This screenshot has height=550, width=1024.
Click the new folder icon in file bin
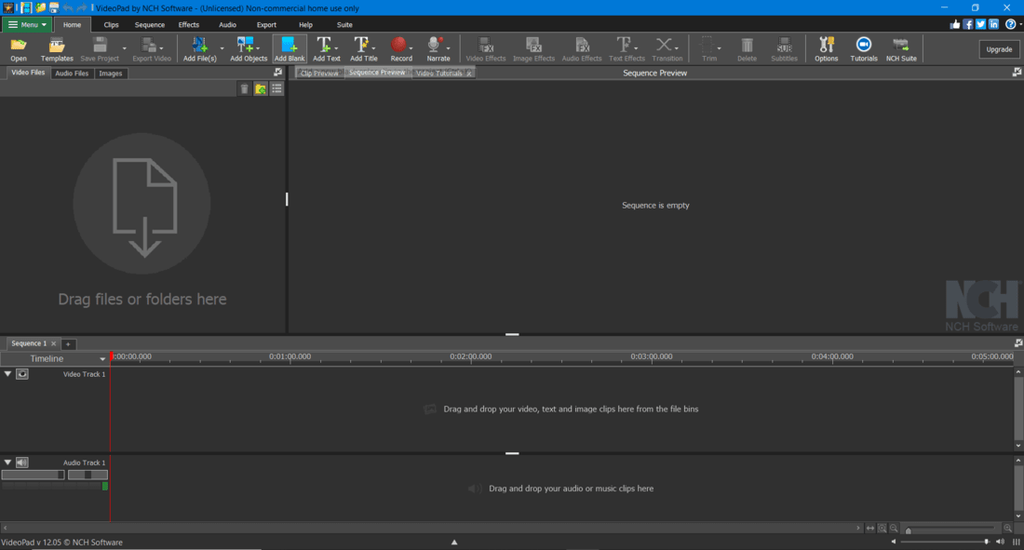(x=261, y=89)
